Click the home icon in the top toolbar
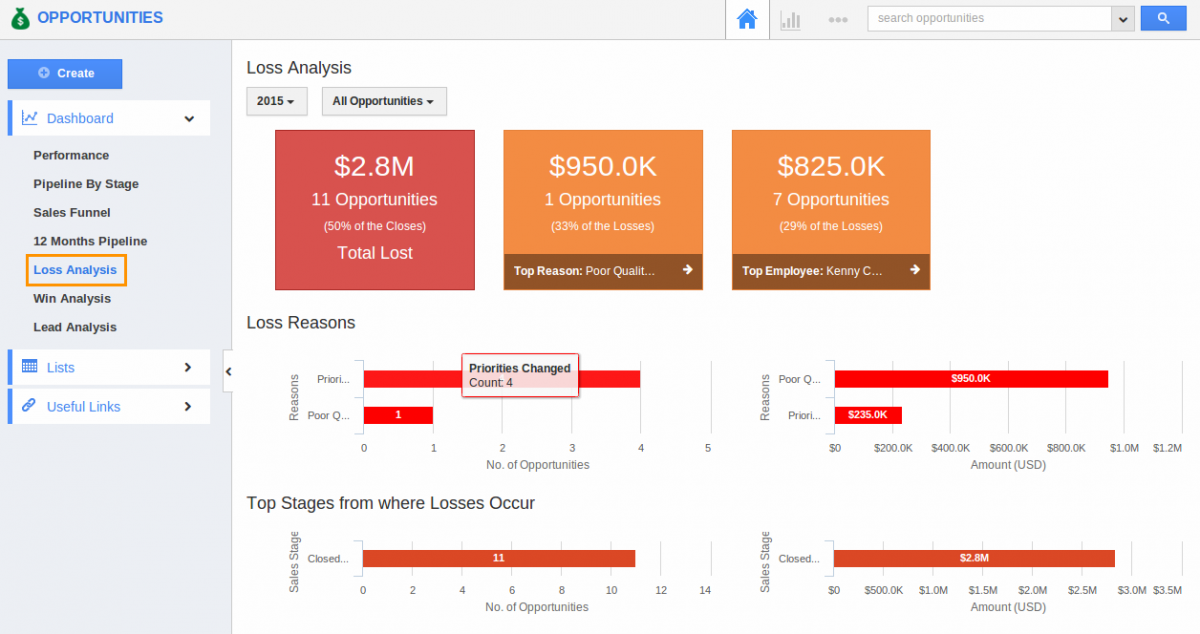Viewport: 1200px width, 634px height. pos(746,18)
